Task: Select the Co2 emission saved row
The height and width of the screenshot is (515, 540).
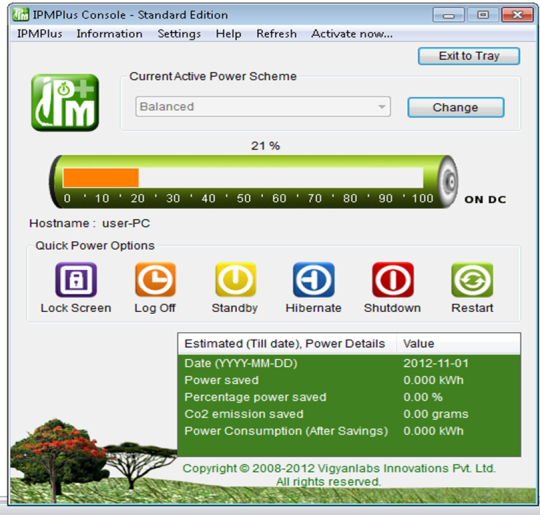Action: coord(349,414)
